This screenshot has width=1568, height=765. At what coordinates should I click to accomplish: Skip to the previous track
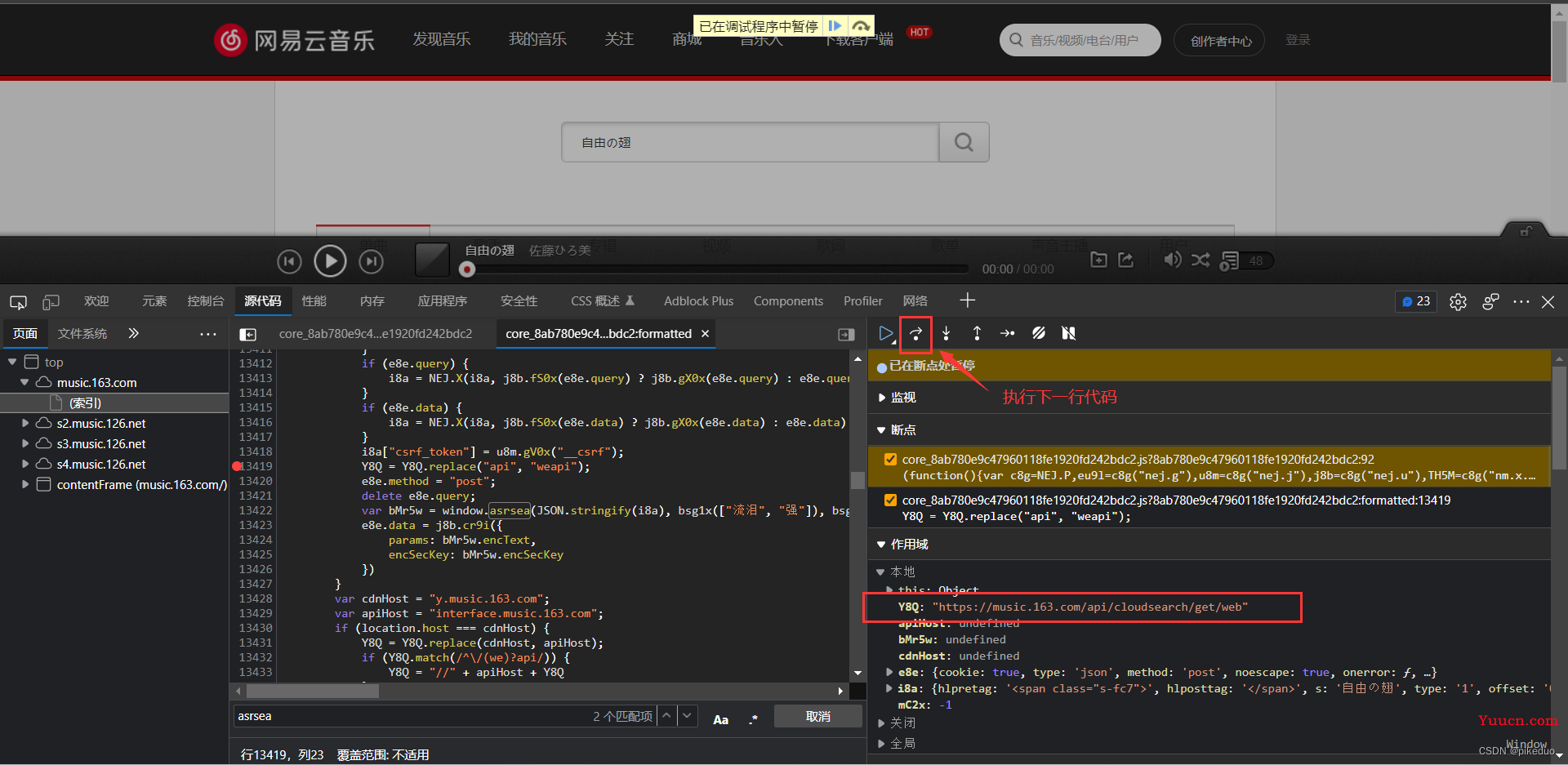[x=289, y=261]
